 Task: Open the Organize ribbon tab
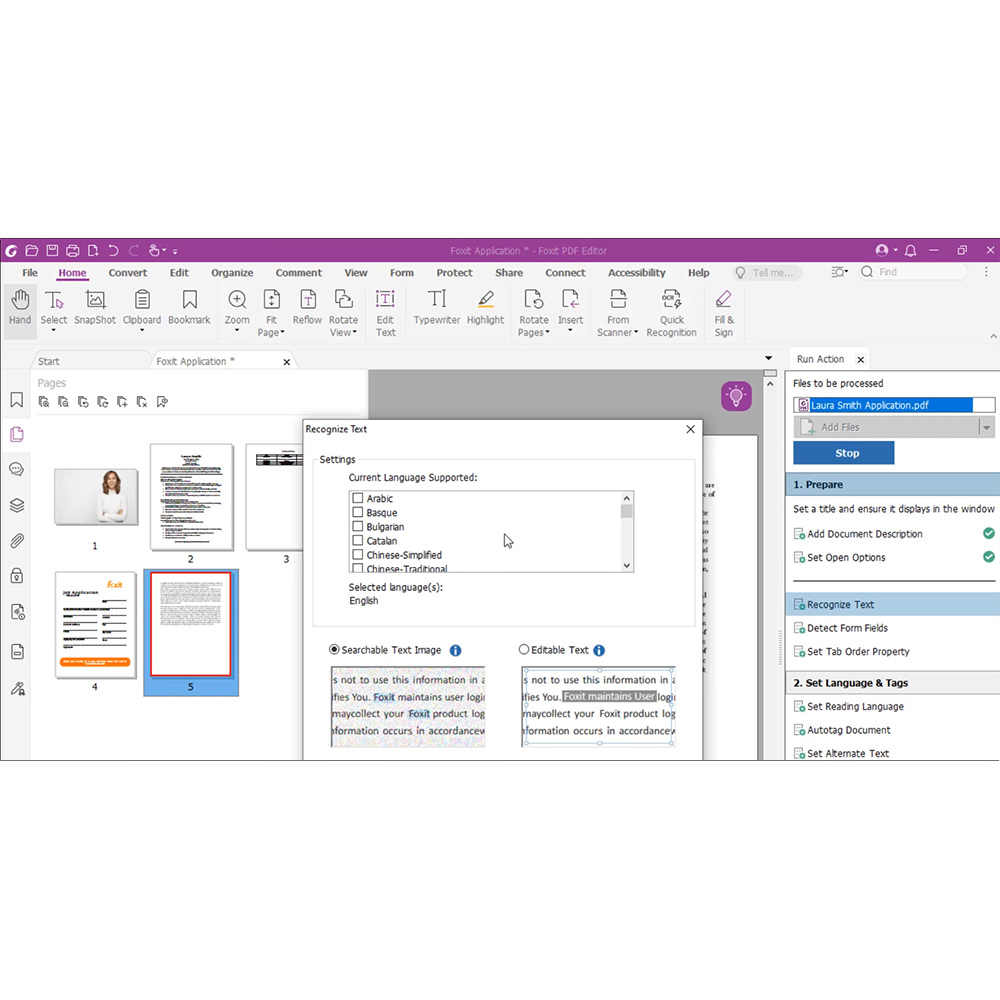tap(232, 272)
